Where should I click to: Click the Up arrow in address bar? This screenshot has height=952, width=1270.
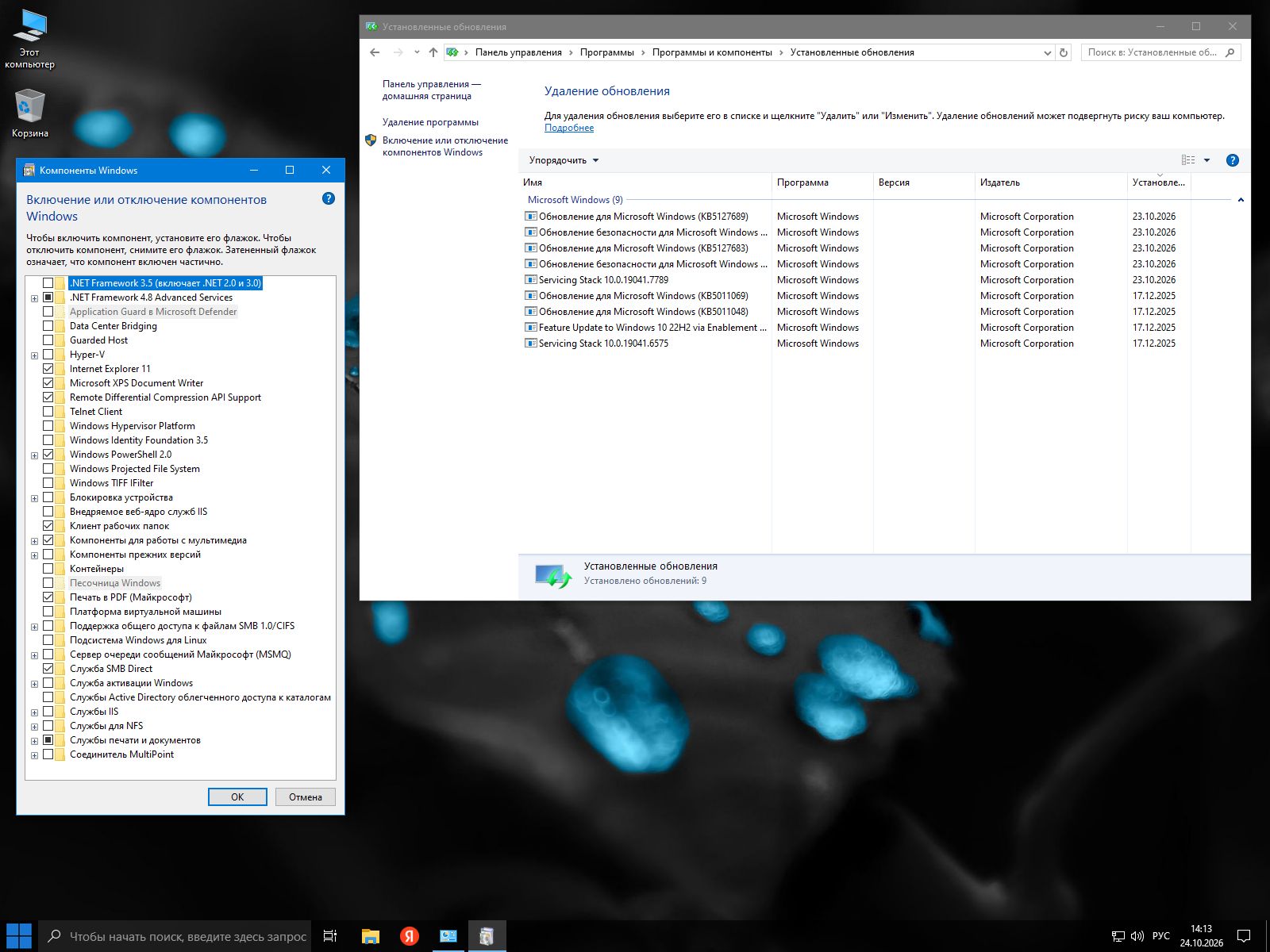tap(433, 52)
